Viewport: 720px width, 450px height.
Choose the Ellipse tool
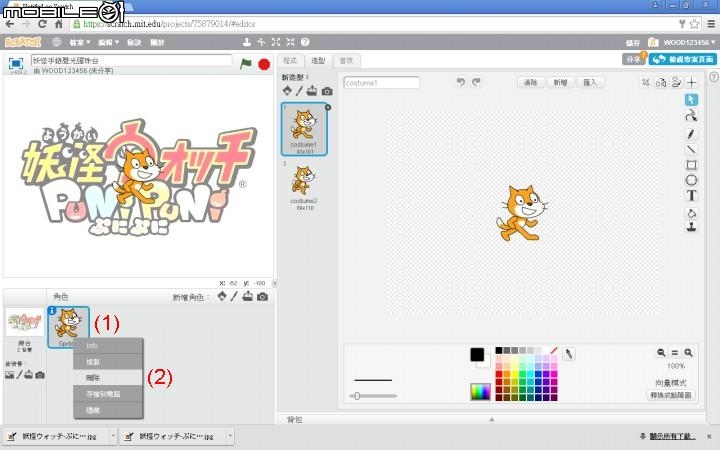tap(691, 180)
